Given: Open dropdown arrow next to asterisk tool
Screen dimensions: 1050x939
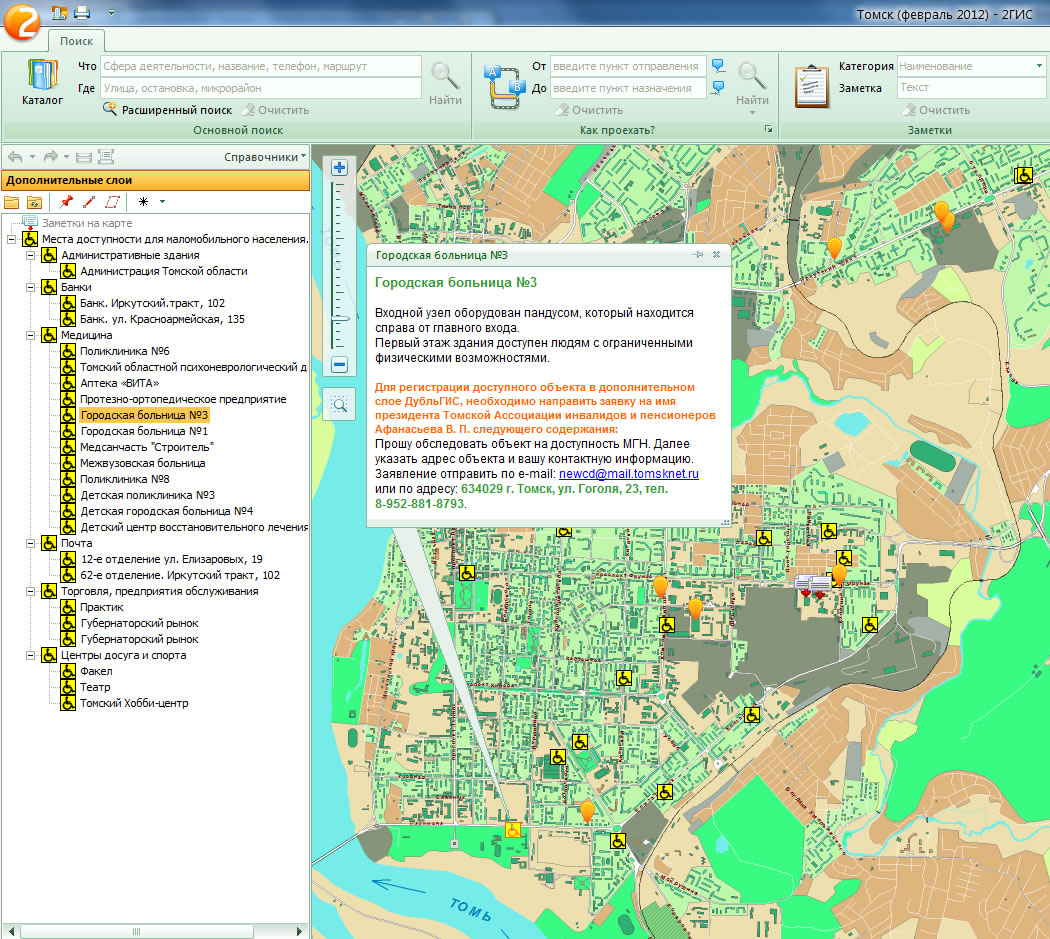Looking at the screenshot, I should point(162,202).
